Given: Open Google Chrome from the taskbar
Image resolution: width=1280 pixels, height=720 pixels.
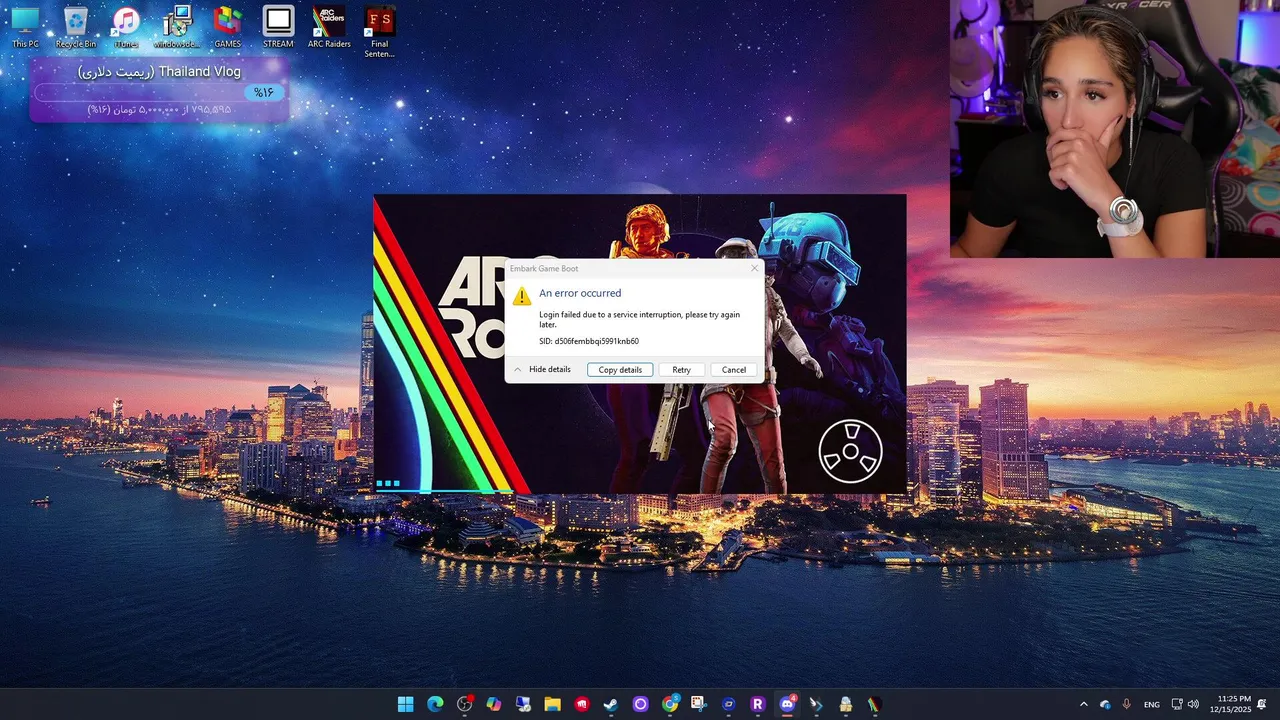Looking at the screenshot, I should click(669, 704).
